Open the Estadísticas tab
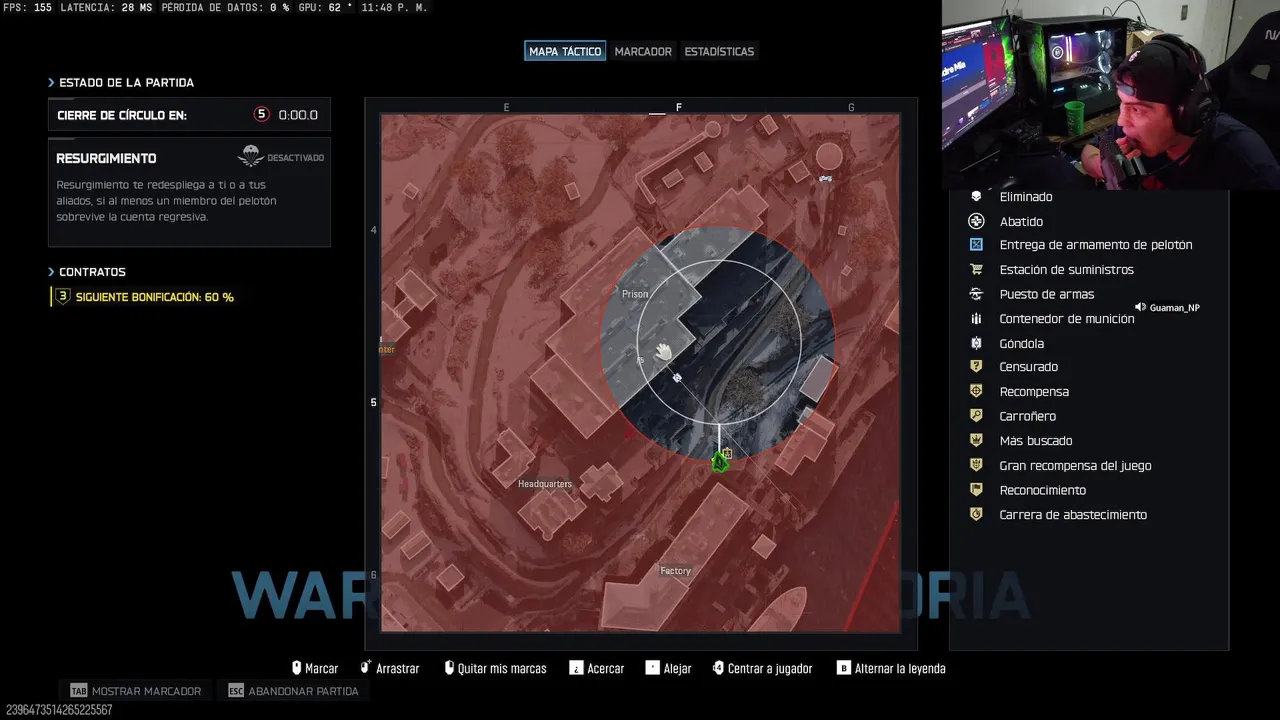The width and height of the screenshot is (1280, 720). [x=719, y=51]
